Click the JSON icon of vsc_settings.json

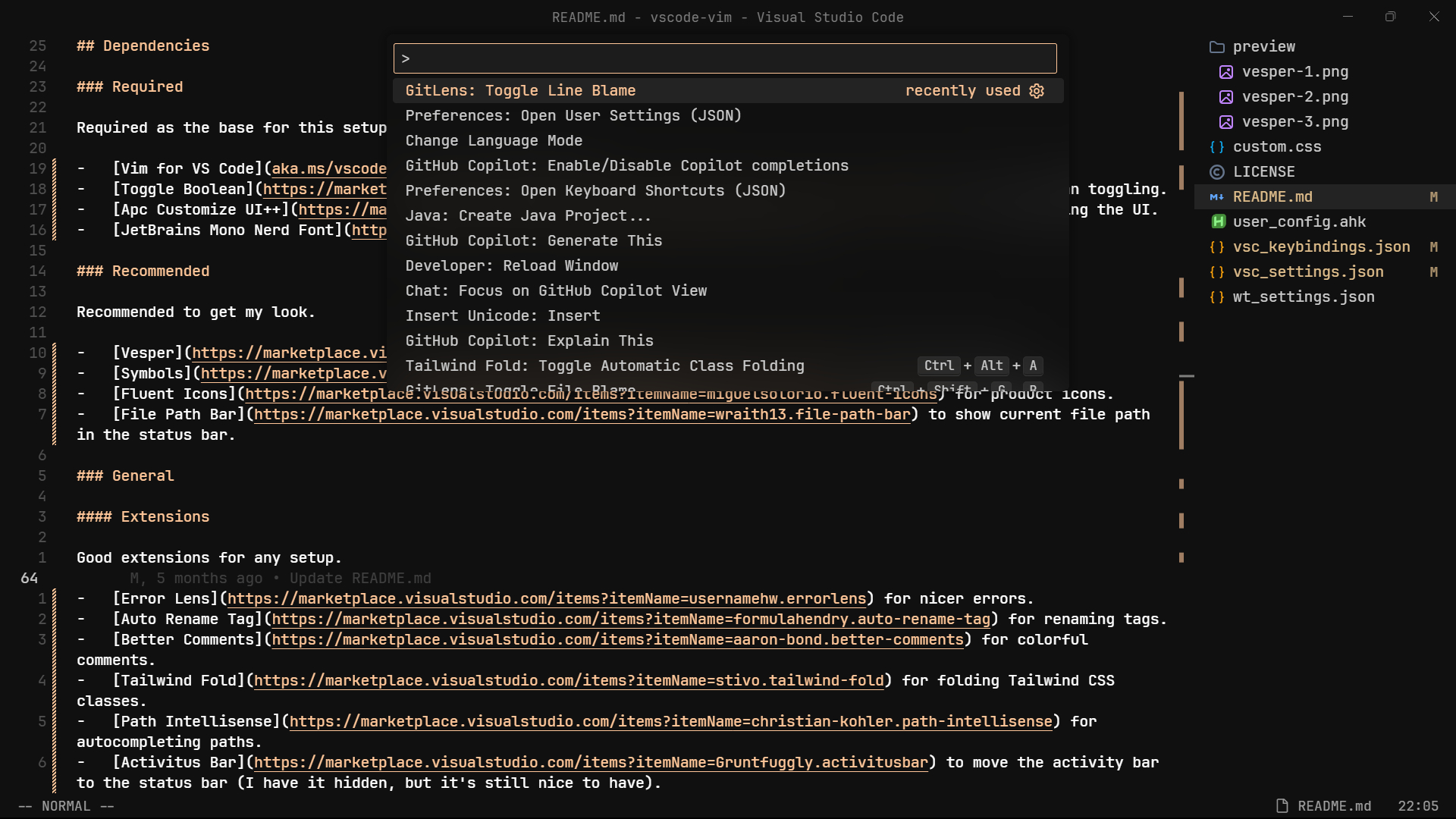tap(1217, 272)
